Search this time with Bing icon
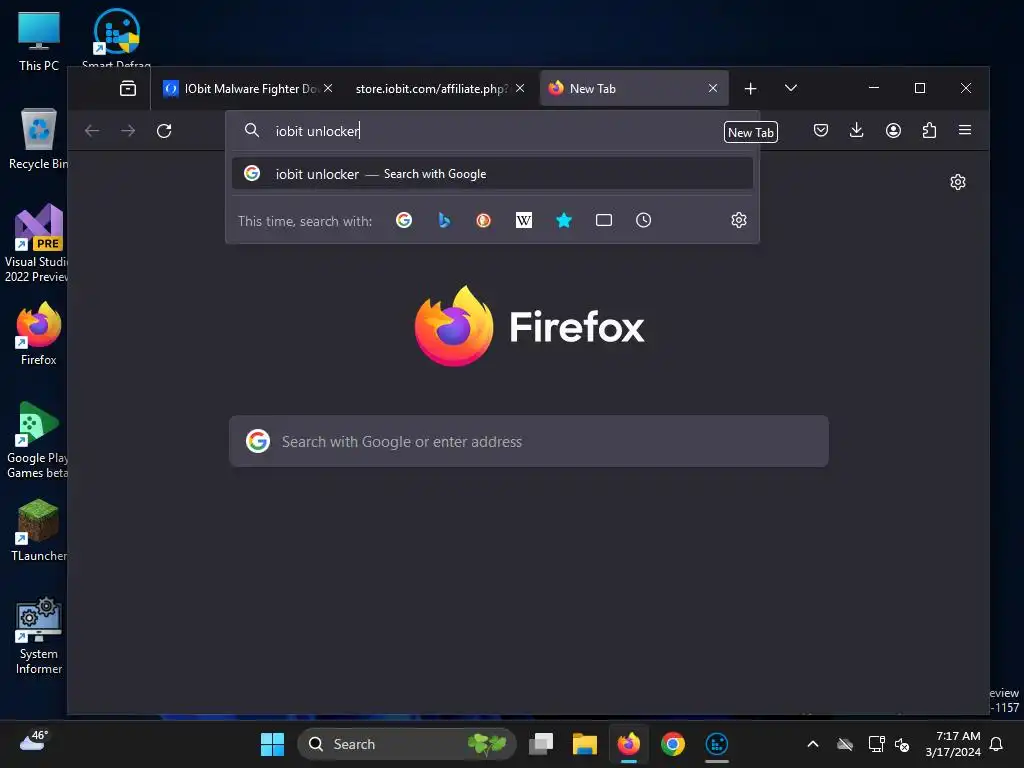Screen dimensions: 1024x768 (444, 220)
